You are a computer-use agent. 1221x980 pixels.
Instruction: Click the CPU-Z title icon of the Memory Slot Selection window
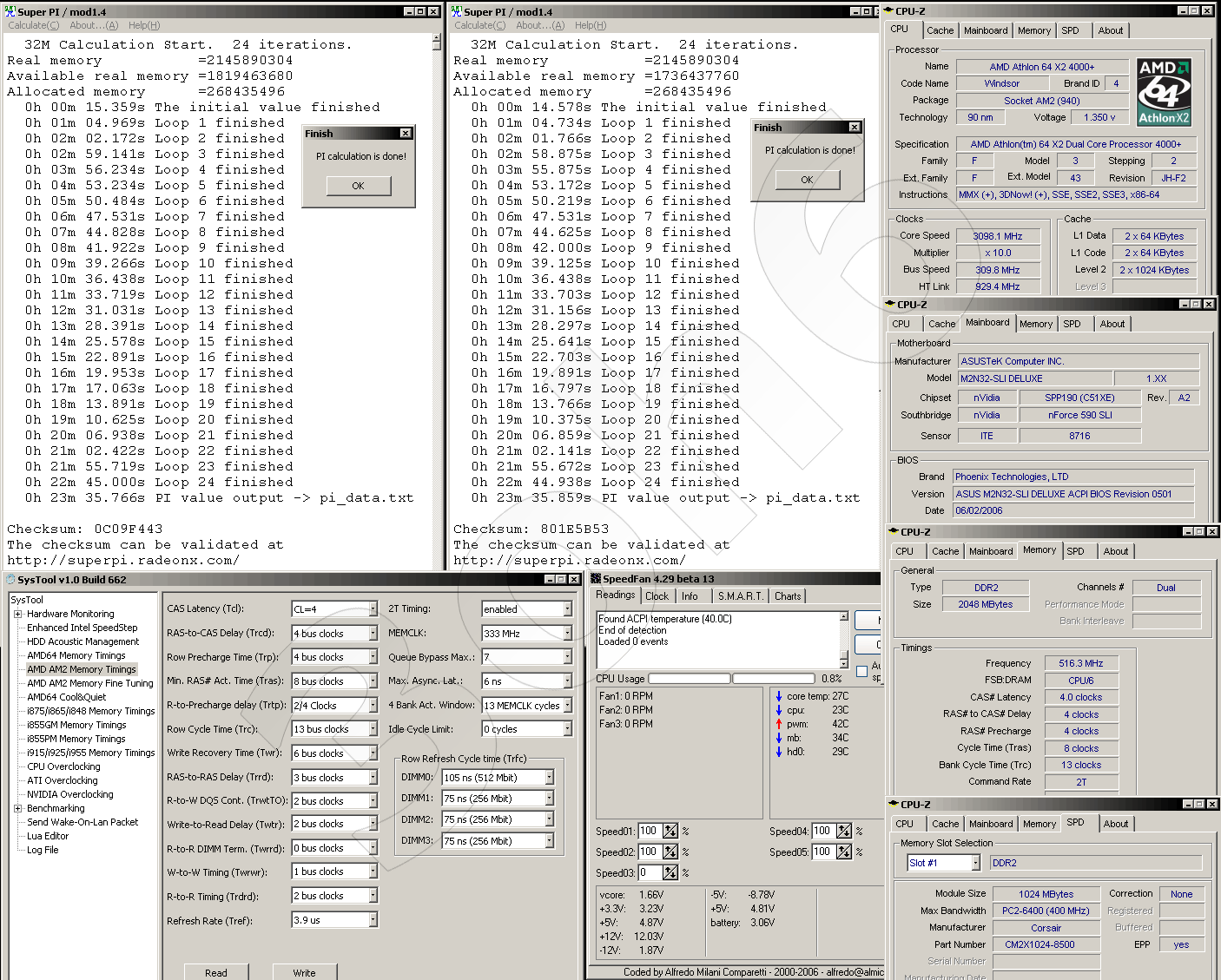pyautogui.click(x=893, y=805)
